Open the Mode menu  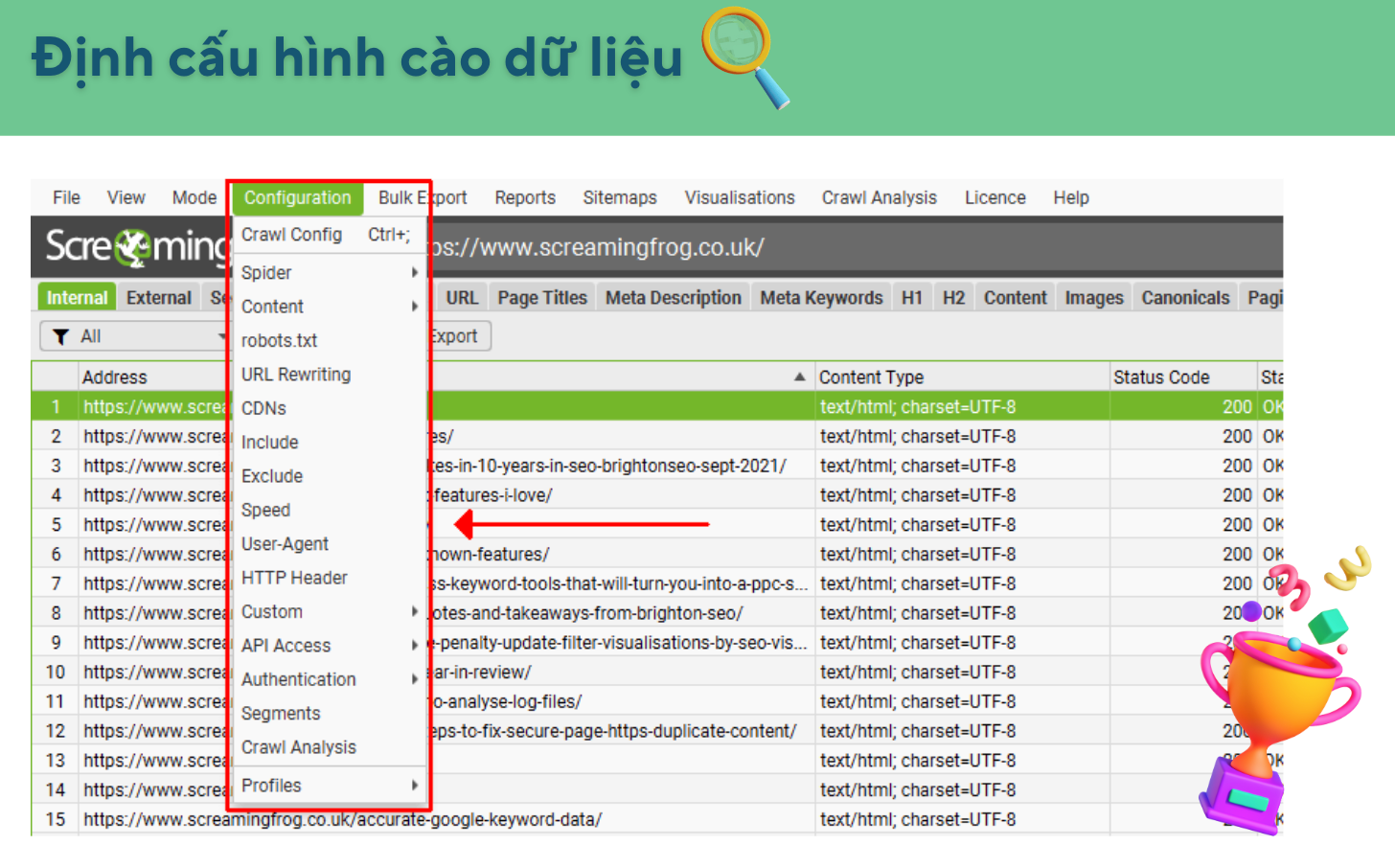(194, 197)
